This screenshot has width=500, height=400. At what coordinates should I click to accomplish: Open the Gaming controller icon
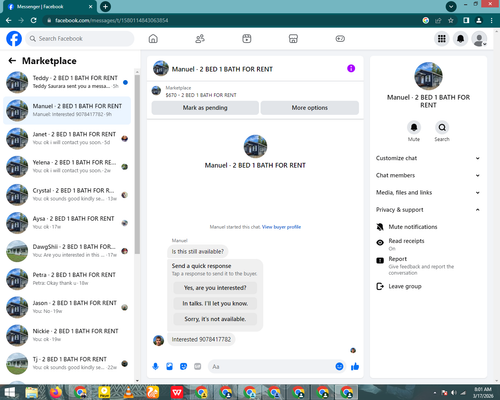point(340,39)
